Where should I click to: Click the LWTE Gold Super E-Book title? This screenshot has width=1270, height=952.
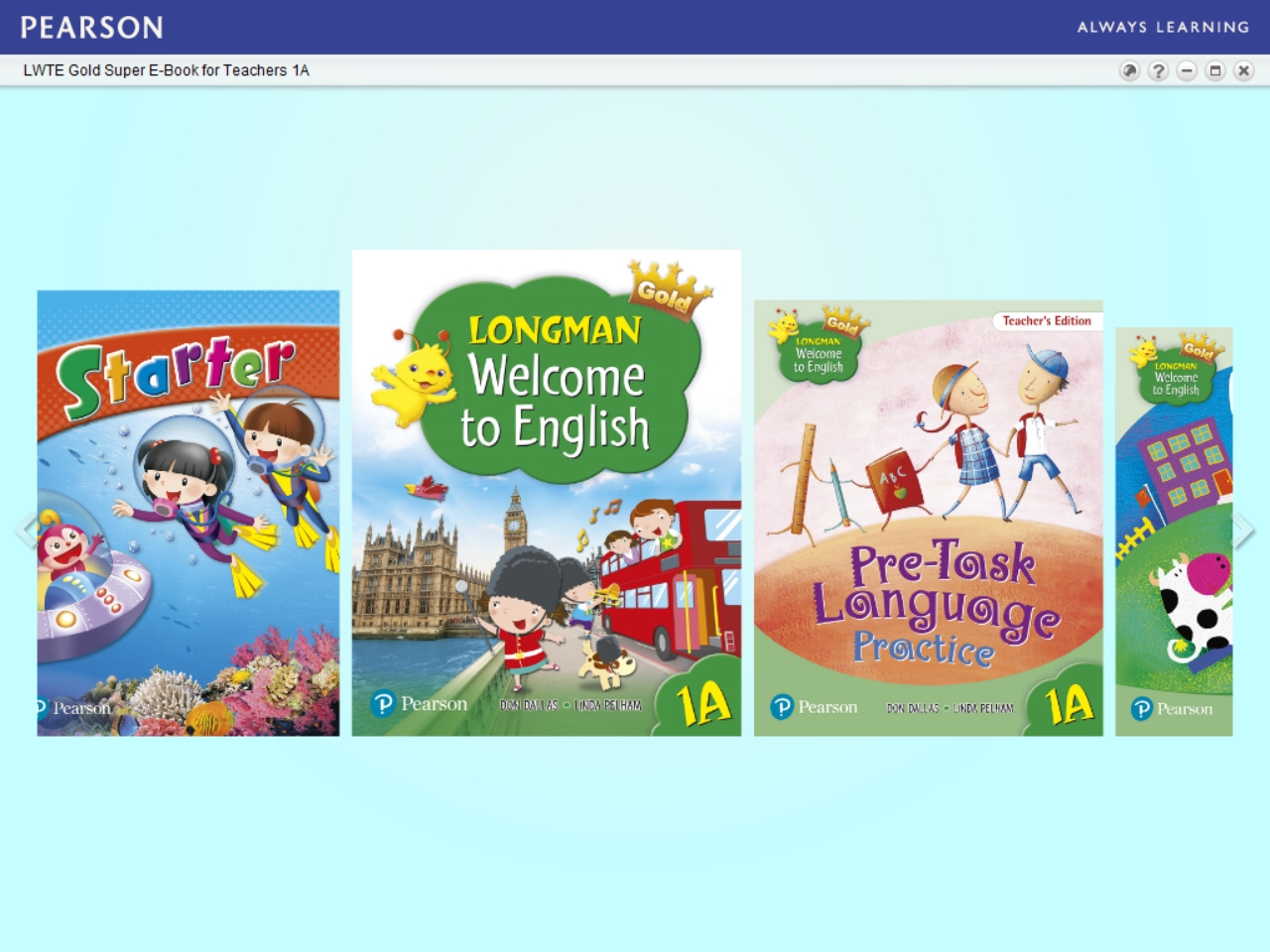[x=167, y=70]
